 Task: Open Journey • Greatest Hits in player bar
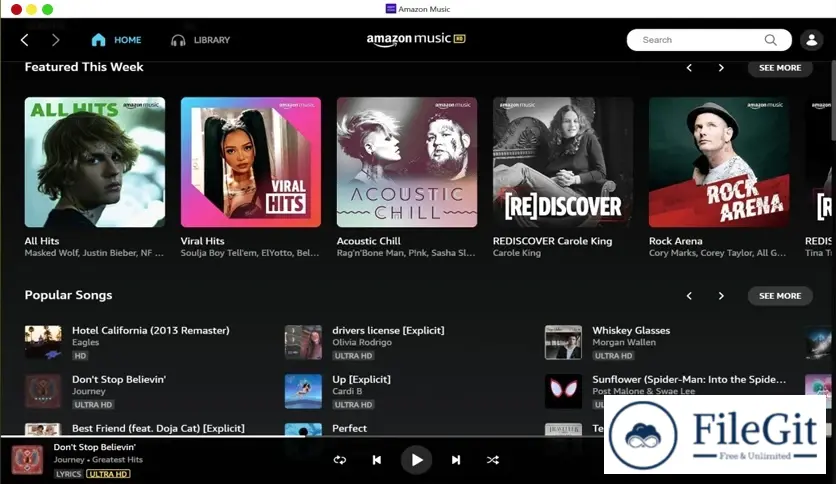click(x=98, y=459)
